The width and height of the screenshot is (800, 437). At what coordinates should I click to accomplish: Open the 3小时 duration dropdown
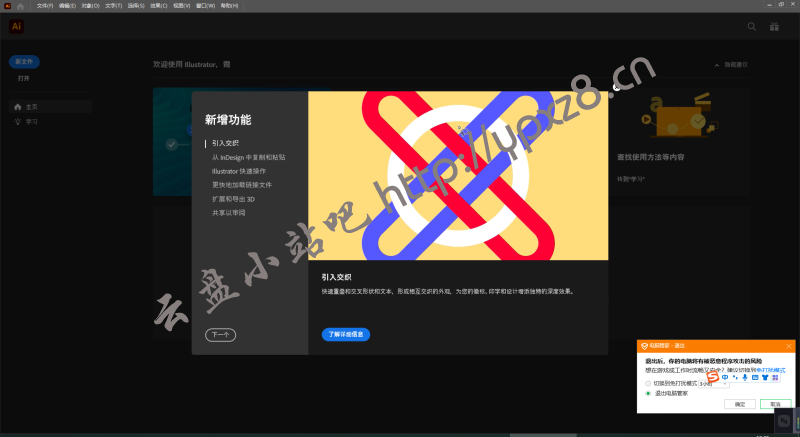click(x=714, y=384)
